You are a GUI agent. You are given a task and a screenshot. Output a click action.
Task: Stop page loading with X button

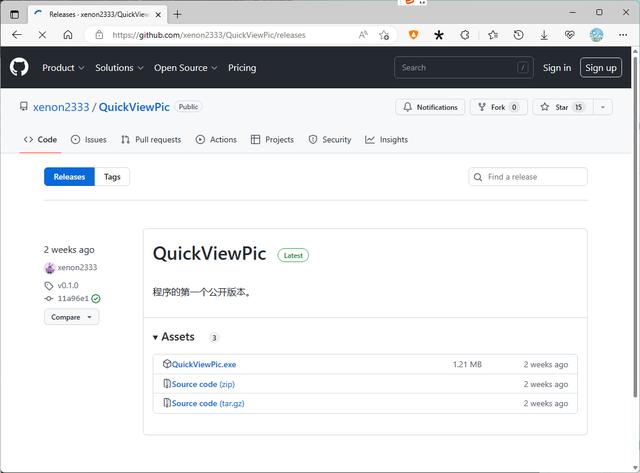pyautogui.click(x=42, y=35)
